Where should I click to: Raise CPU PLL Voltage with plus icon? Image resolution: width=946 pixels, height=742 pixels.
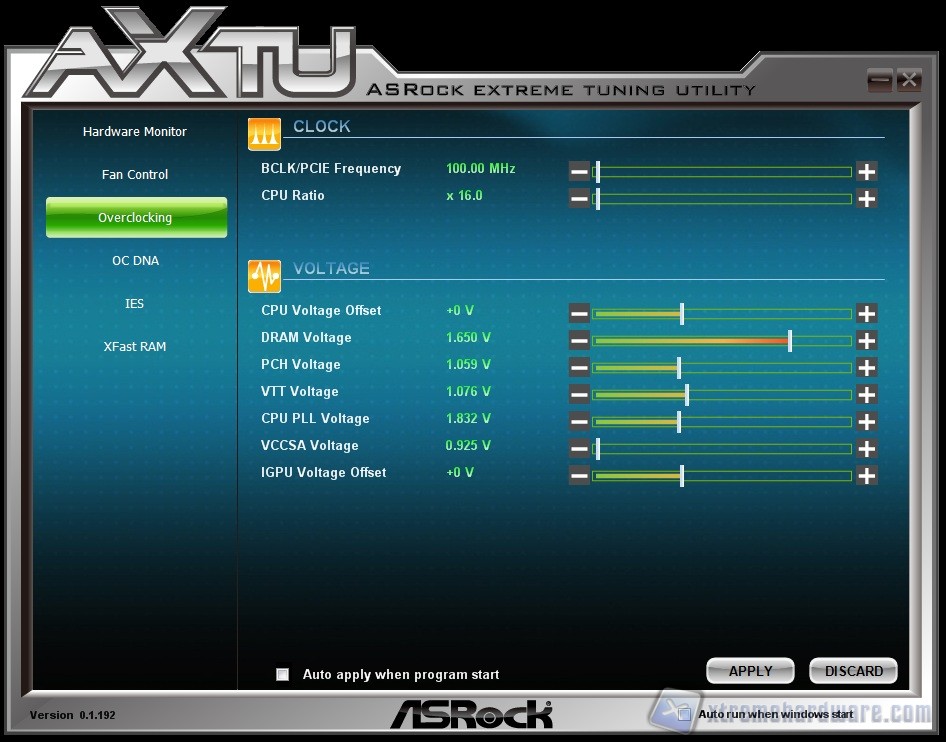[x=866, y=421]
